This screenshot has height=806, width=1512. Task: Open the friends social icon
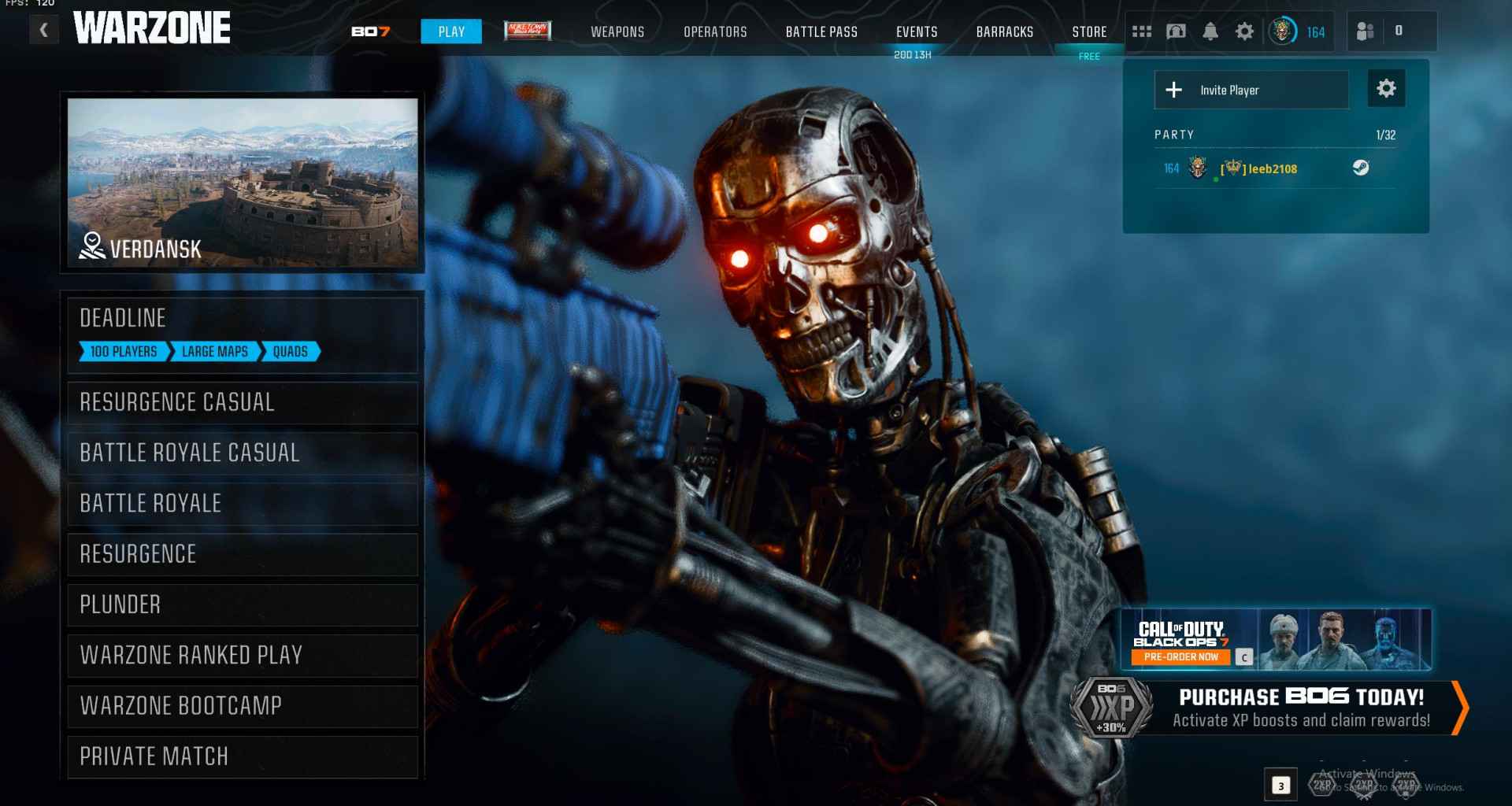click(x=1366, y=31)
